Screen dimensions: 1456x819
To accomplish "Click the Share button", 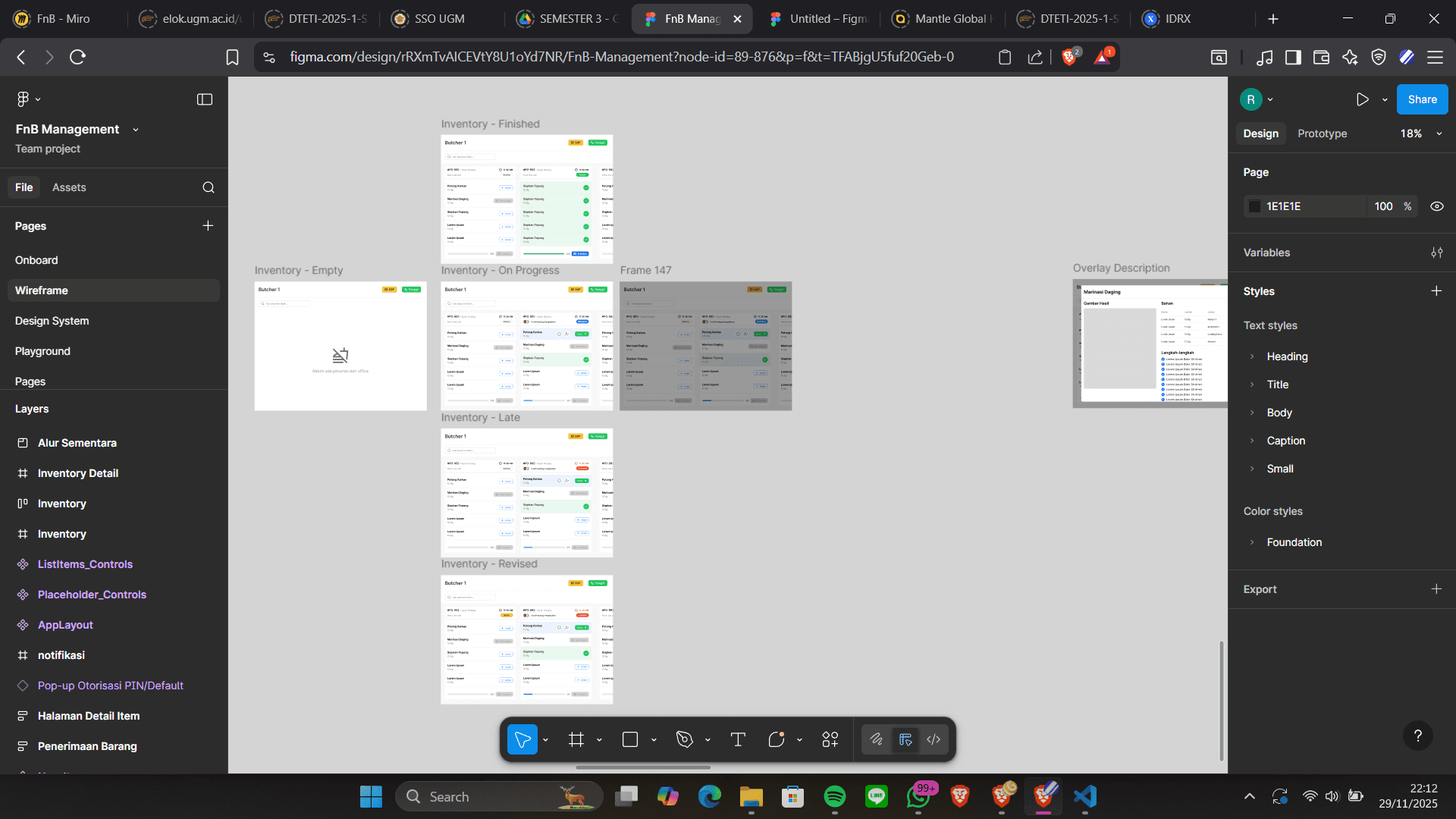I will point(1423,99).
